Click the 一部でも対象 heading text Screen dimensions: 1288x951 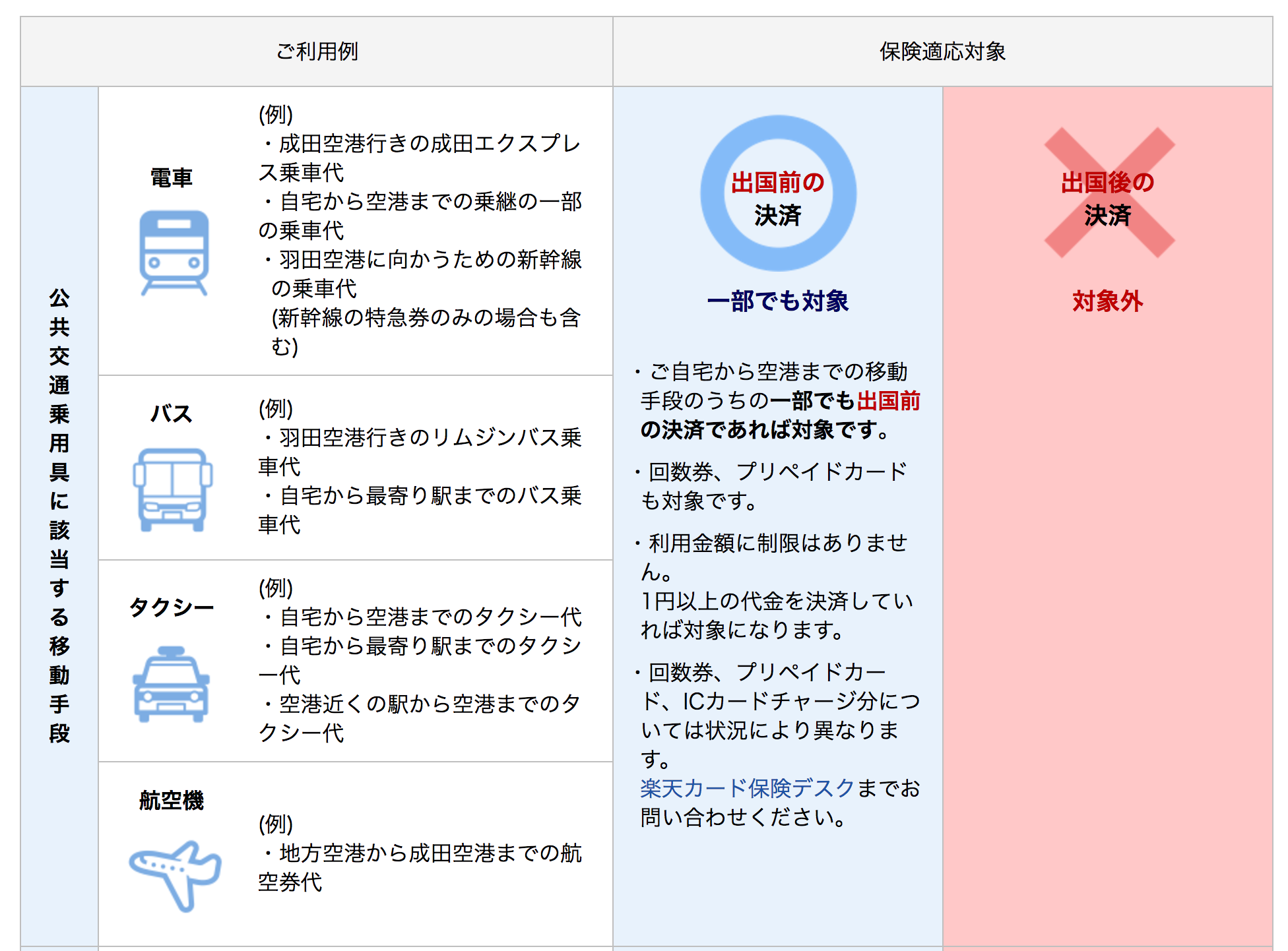pos(778,301)
